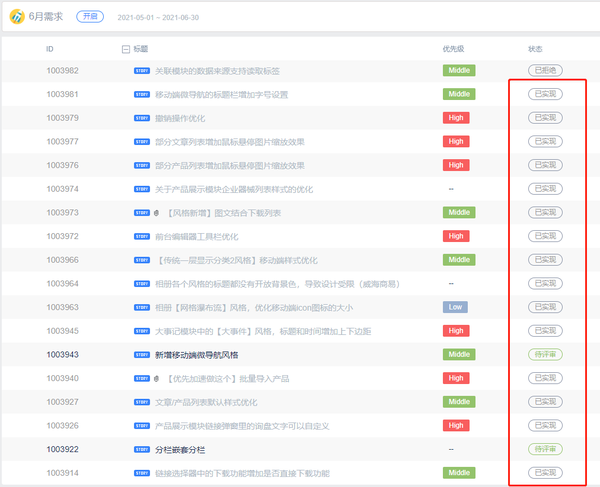Click the 状态 column header

click(x=535, y=48)
